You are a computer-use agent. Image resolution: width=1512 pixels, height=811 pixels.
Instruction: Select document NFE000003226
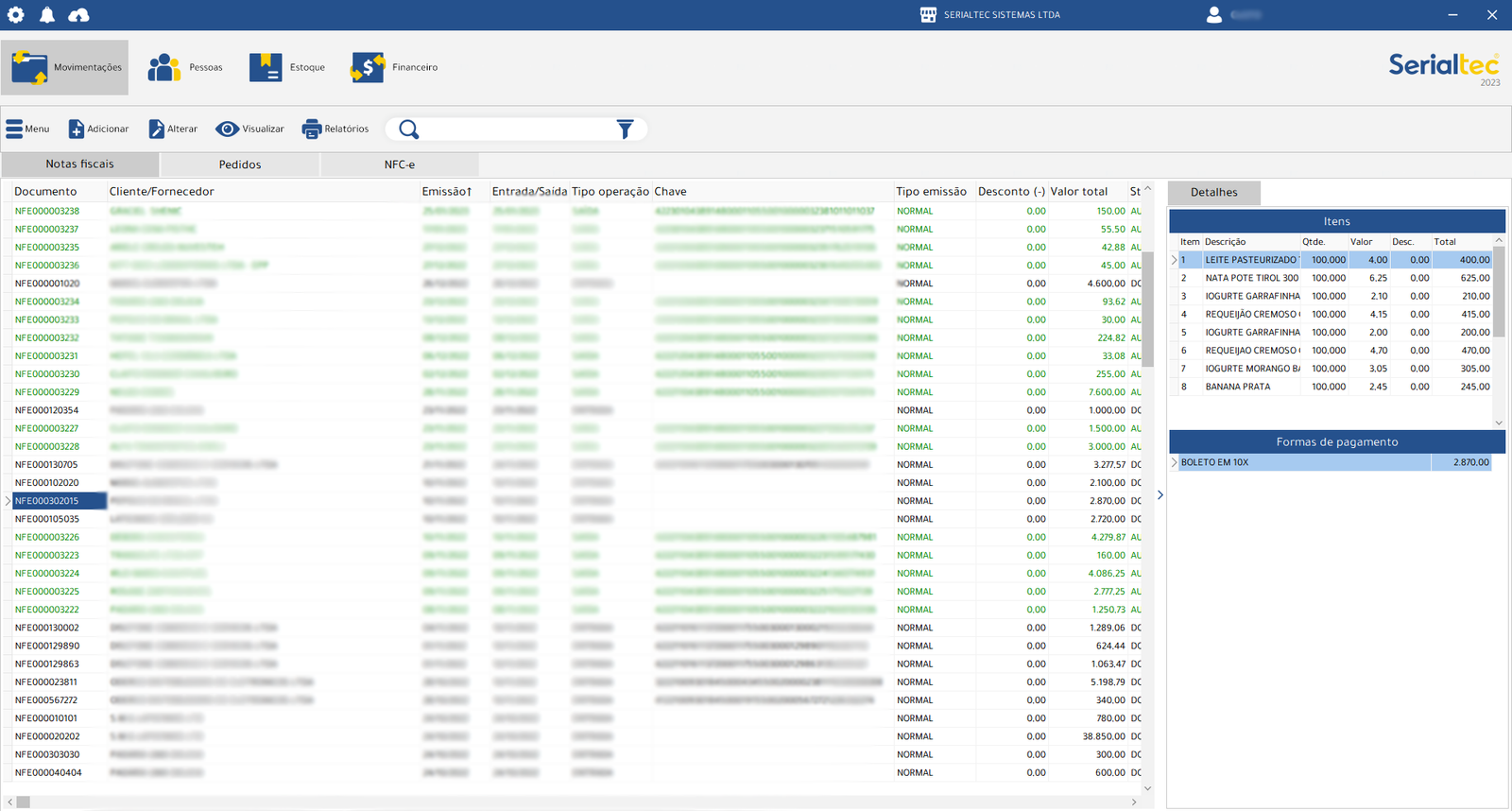point(47,537)
